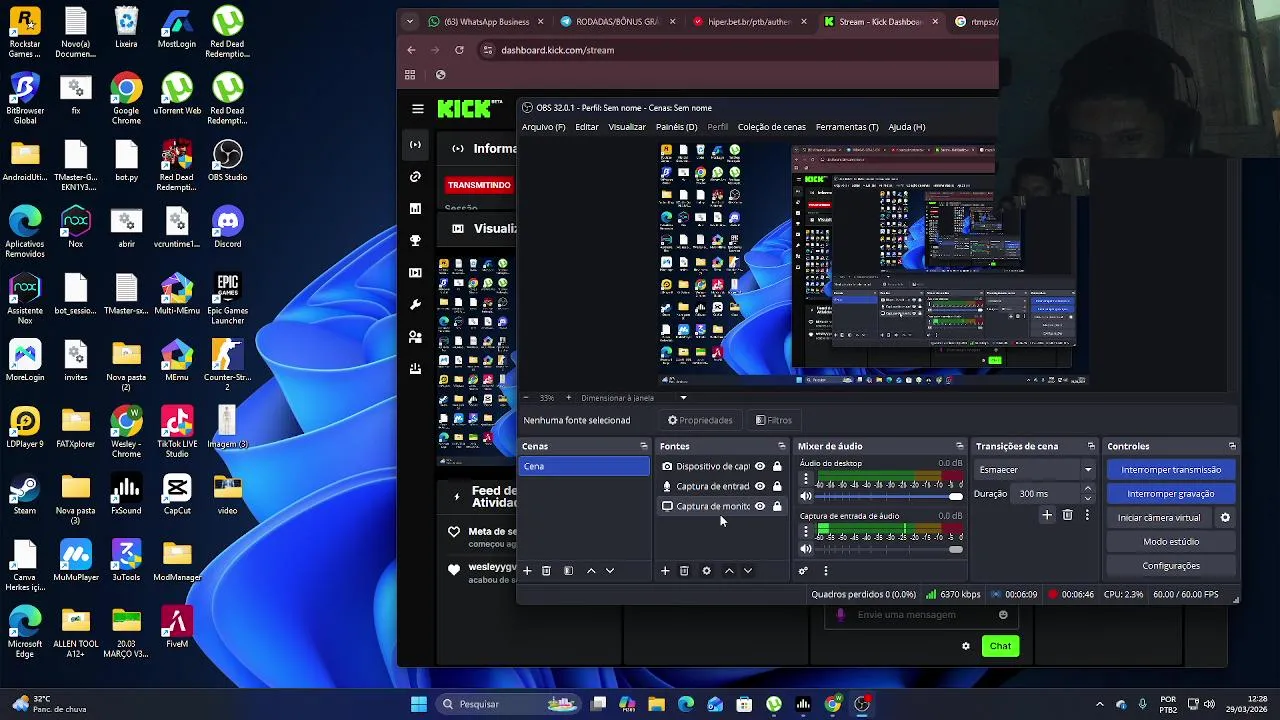The image size is (1280, 720).
Task: Open Kick hamburger menu icon
Action: click(418, 108)
